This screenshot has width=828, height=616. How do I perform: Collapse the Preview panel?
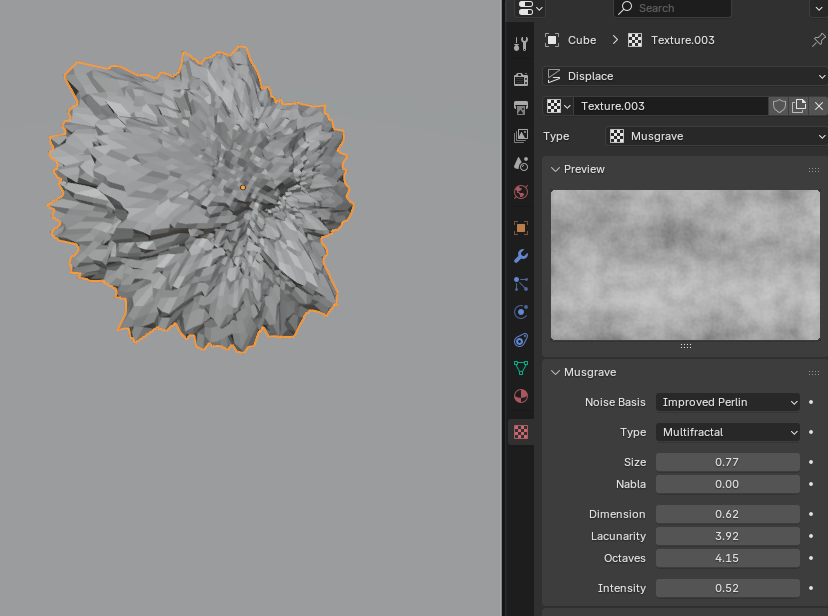pos(584,169)
